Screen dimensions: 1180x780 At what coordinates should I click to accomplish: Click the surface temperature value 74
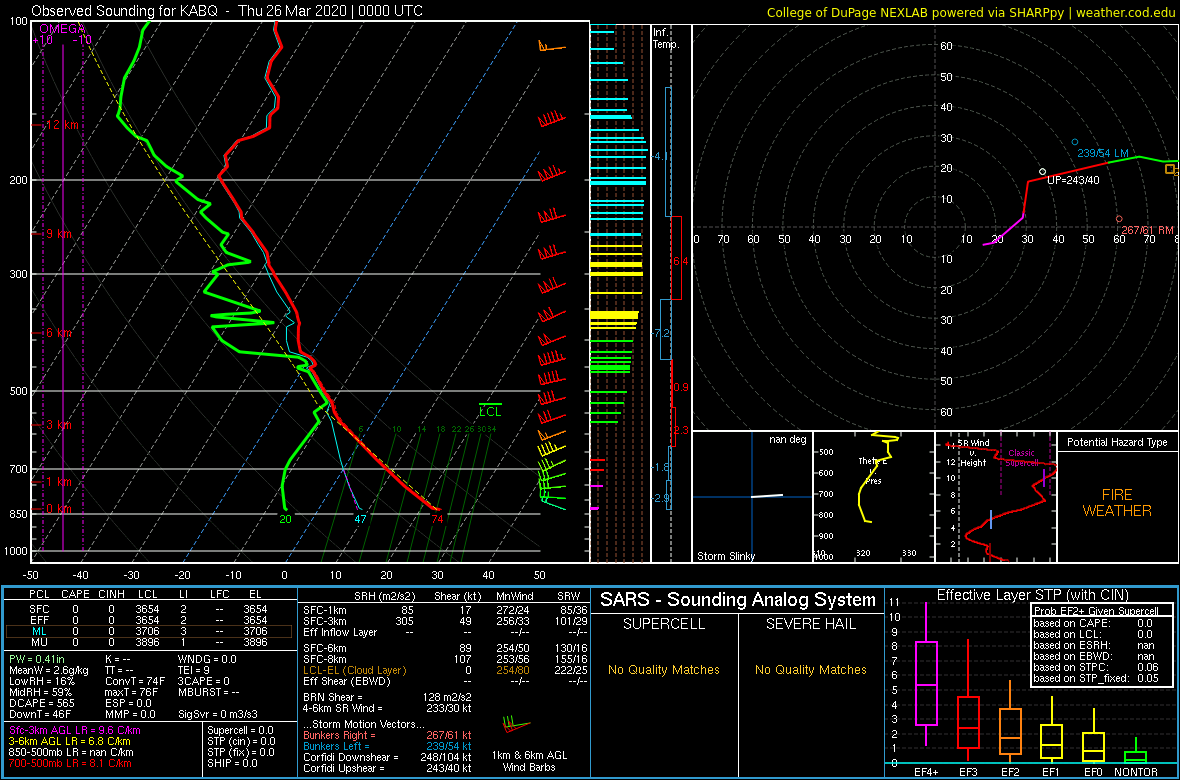tap(436, 519)
